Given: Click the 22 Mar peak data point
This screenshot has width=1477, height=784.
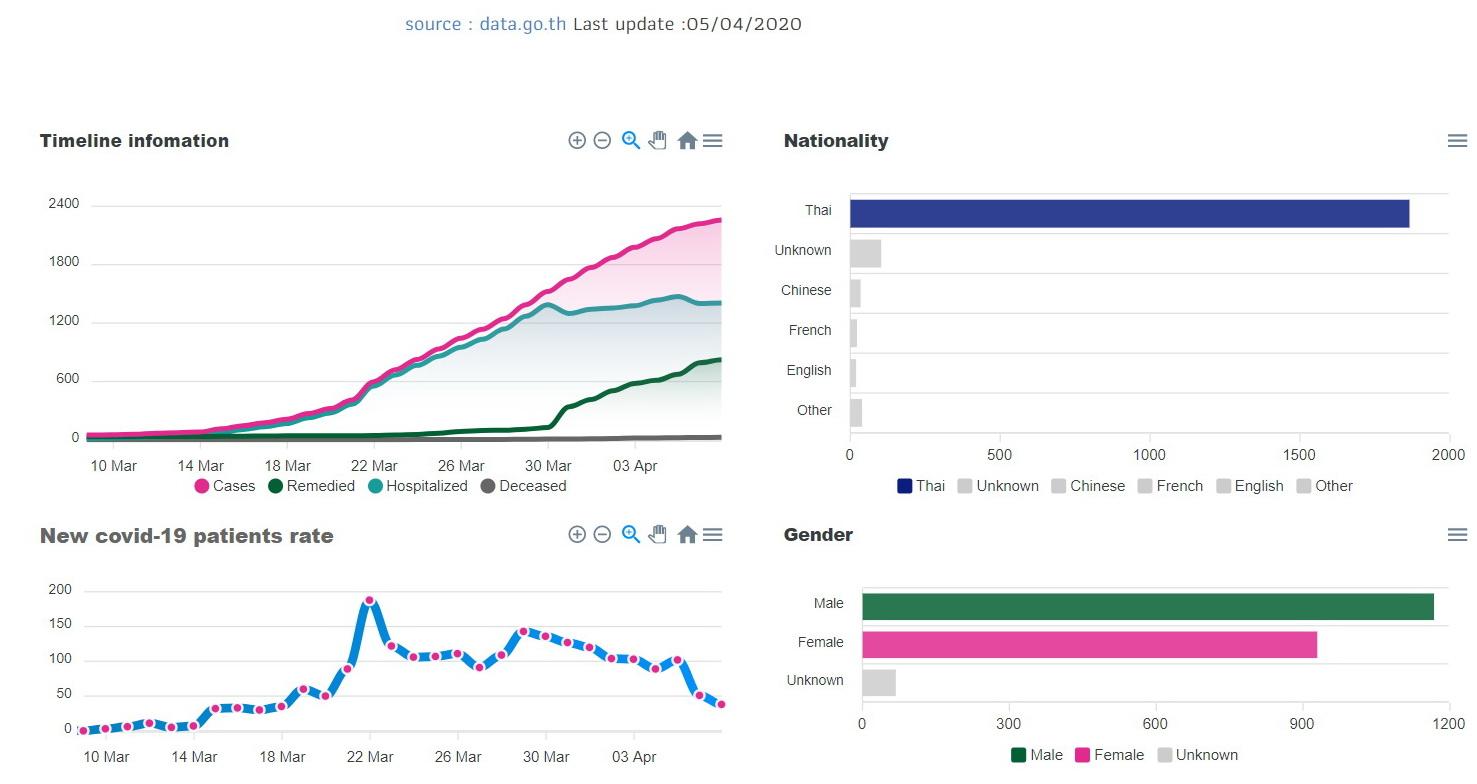Looking at the screenshot, I should pos(369,601).
